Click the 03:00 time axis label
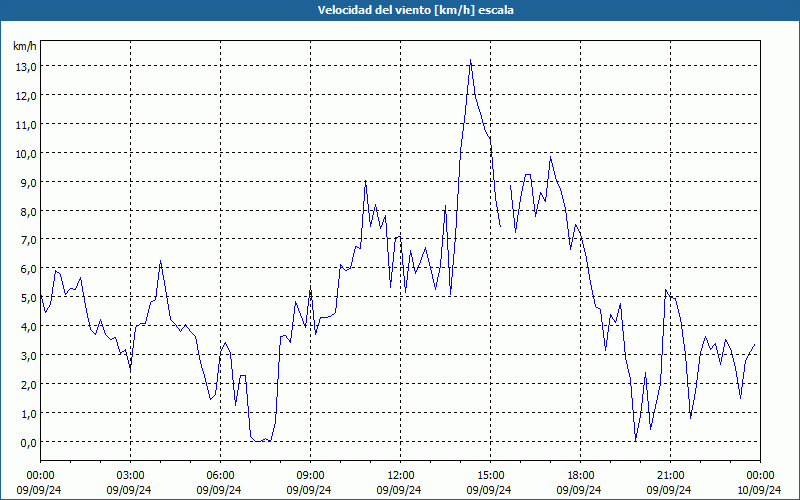Viewport: 800px width, 500px height. coord(130,476)
